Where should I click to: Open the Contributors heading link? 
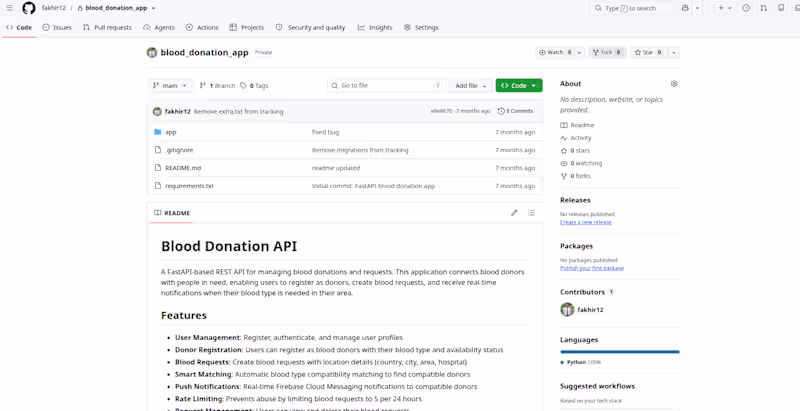[x=582, y=292]
